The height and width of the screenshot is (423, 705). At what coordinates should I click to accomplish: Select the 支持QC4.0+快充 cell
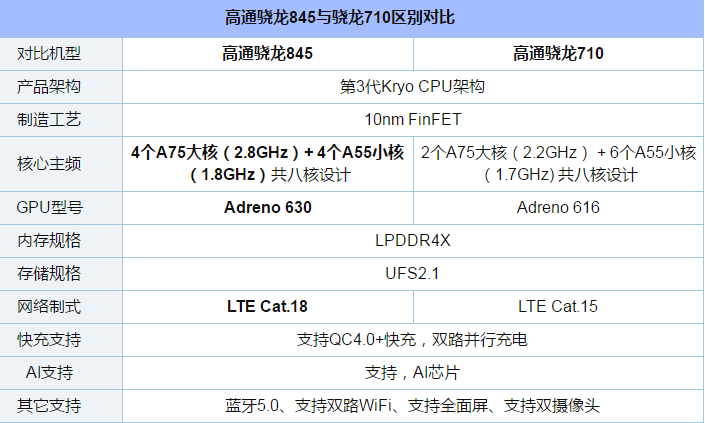click(x=413, y=340)
